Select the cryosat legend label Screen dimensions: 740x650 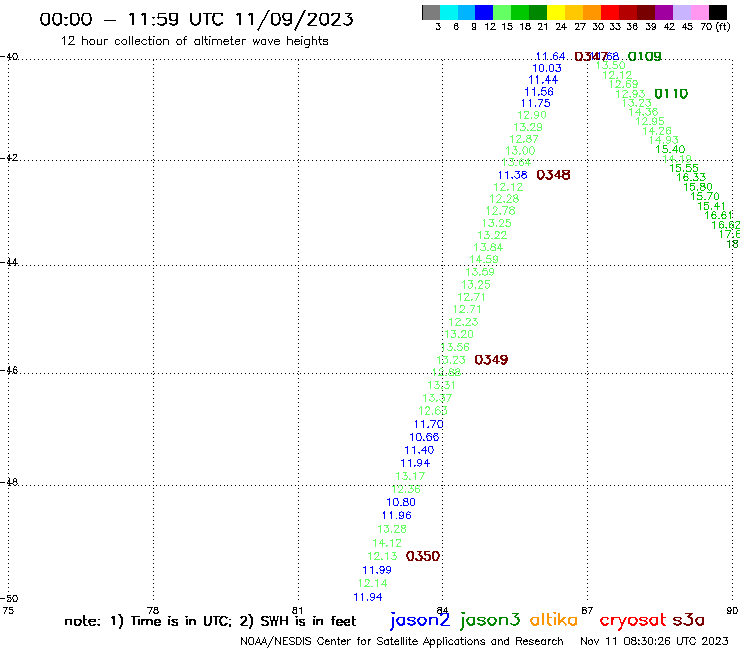click(x=633, y=621)
